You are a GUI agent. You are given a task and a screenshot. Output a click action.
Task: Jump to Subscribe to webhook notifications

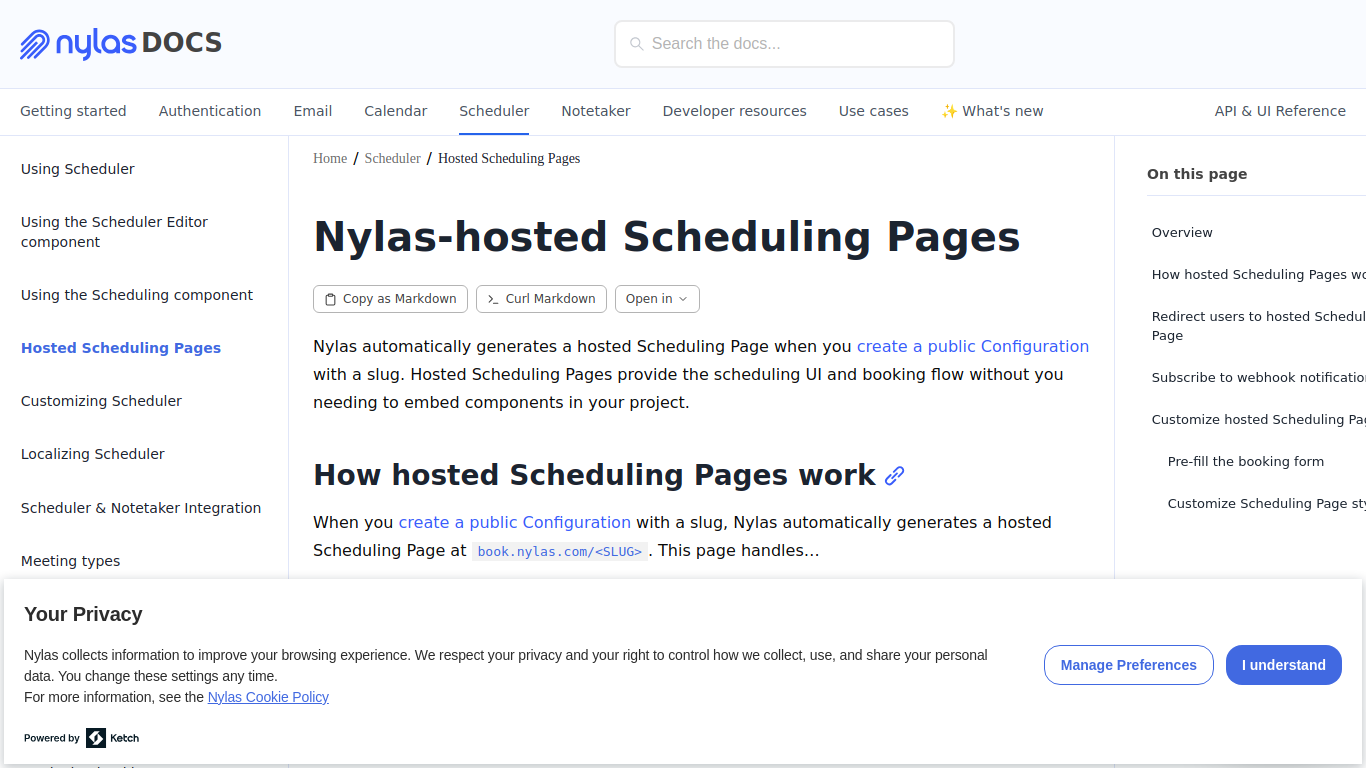(x=1258, y=377)
